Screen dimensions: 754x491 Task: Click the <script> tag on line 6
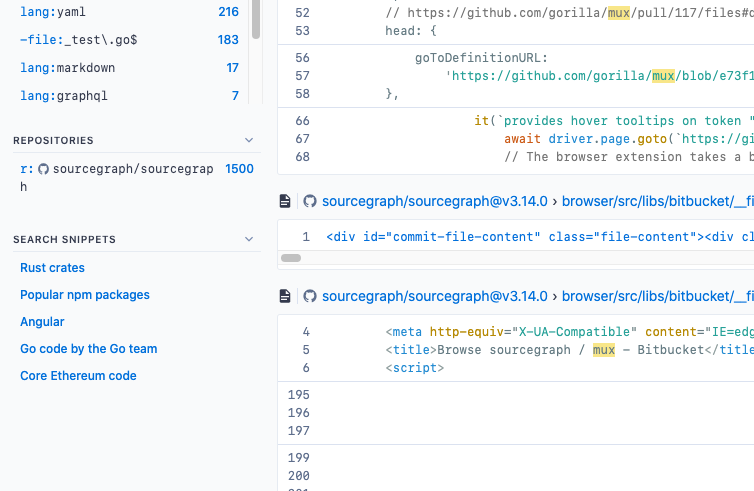[415, 367]
